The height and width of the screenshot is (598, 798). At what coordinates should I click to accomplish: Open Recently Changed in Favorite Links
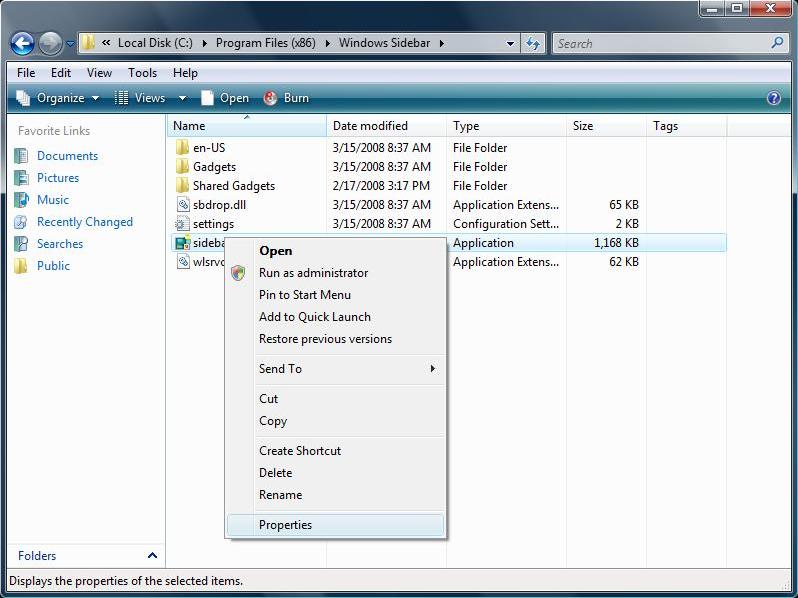tap(84, 222)
